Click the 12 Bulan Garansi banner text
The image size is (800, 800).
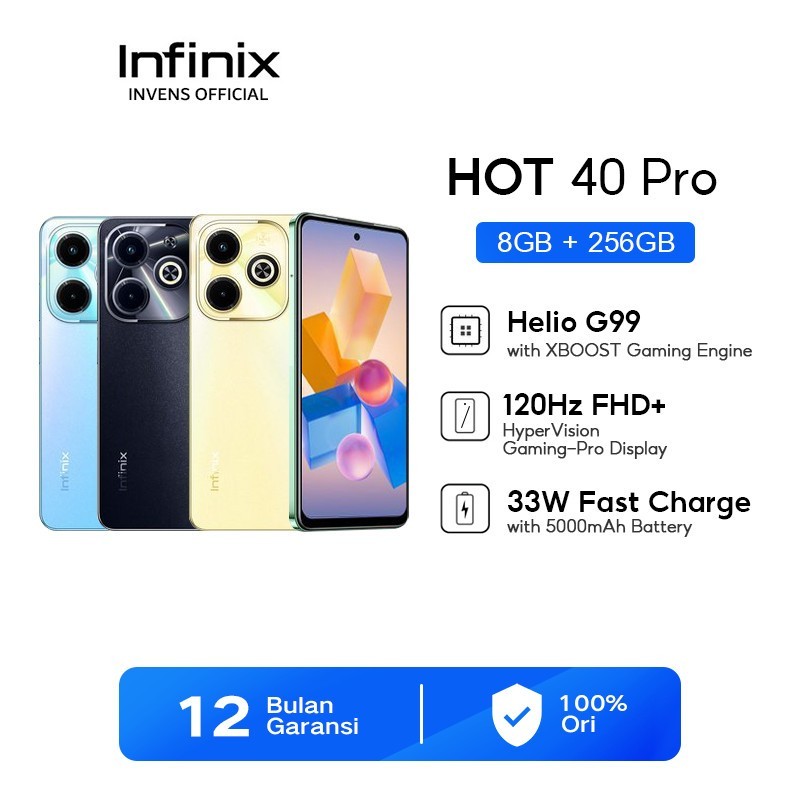coord(268,715)
